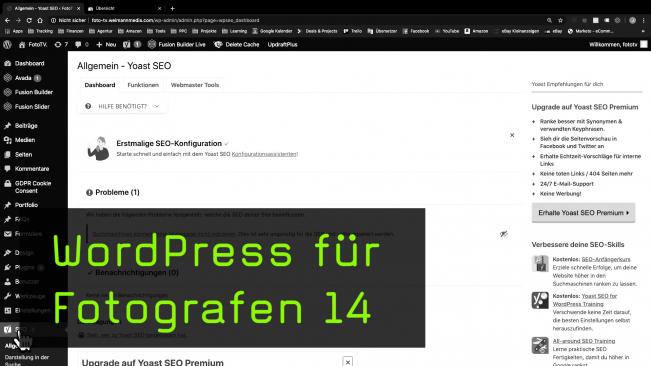
Task: Click the SEO-Anfängerkurs course thumbnail
Action: (540, 264)
